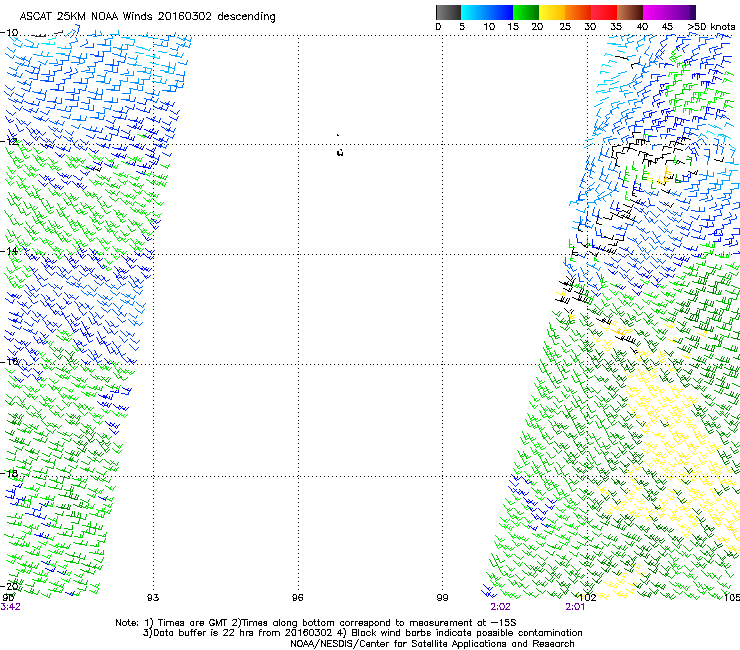Viewport: 740px width, 650px height.
Task: Click the 'Data buffer is 22 hrs' note
Action: pos(362,633)
